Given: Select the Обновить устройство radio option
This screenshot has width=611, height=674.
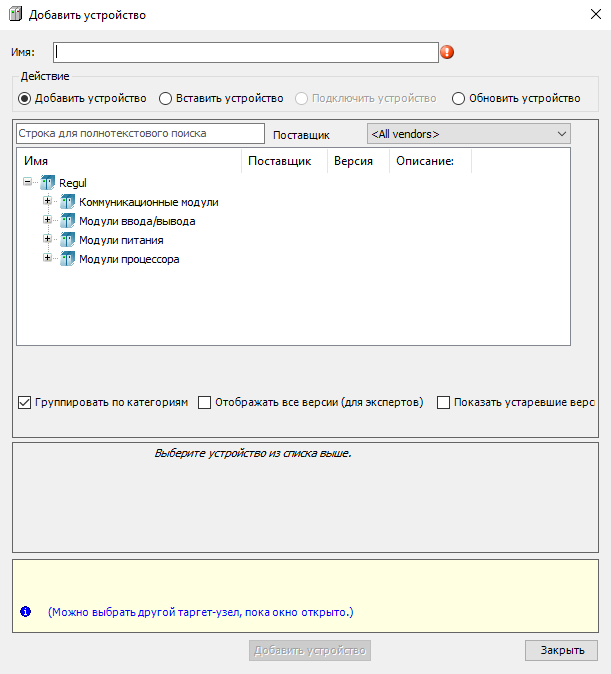Looking at the screenshot, I should click(x=459, y=98).
